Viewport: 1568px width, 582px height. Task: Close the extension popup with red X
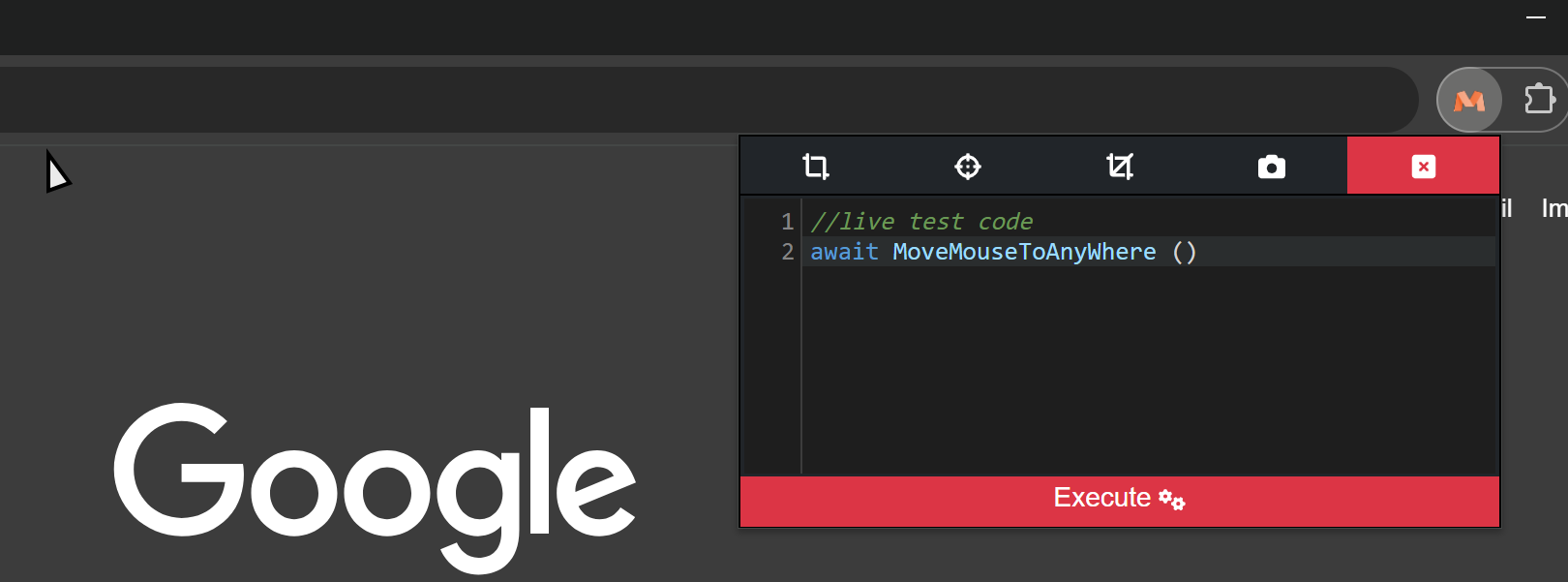(x=1423, y=166)
